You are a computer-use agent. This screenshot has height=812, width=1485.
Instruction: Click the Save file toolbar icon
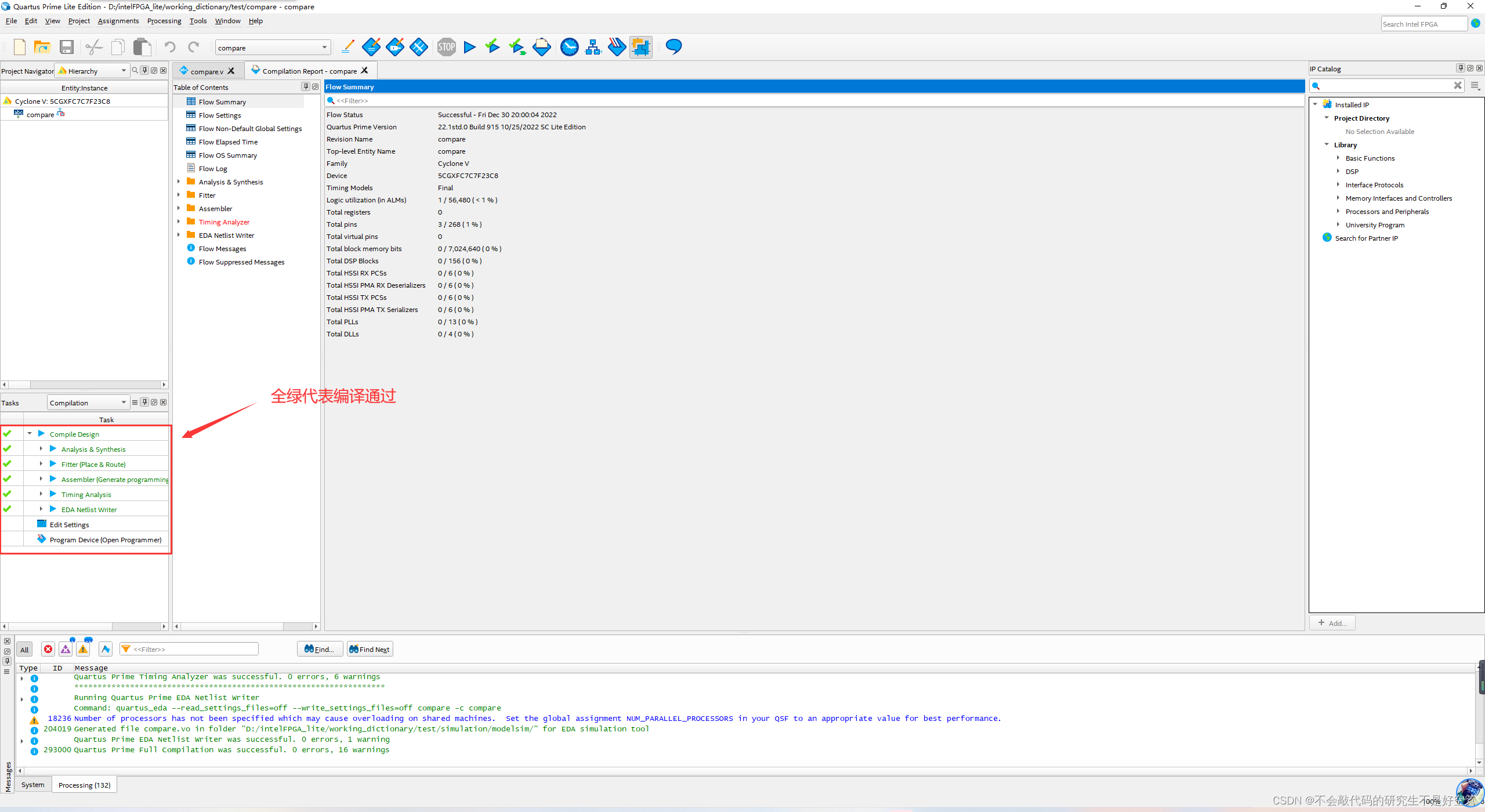tap(67, 47)
